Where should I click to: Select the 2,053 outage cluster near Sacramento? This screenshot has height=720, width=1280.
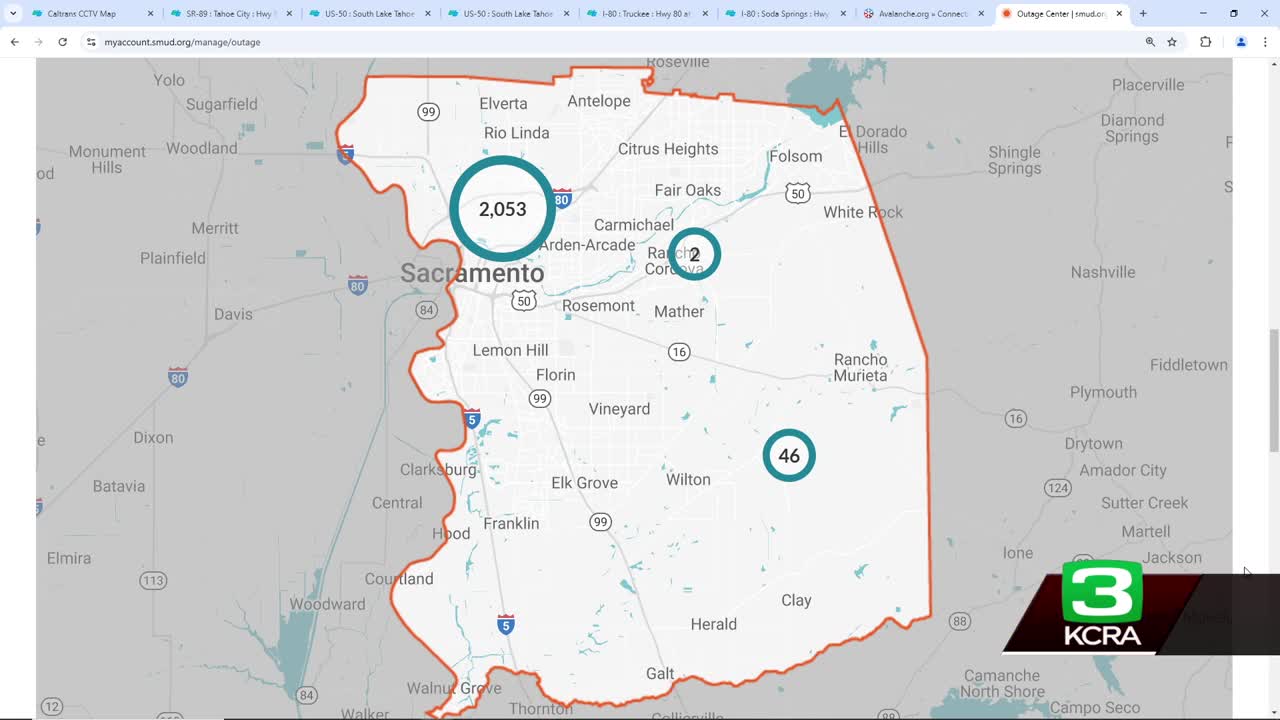point(502,208)
